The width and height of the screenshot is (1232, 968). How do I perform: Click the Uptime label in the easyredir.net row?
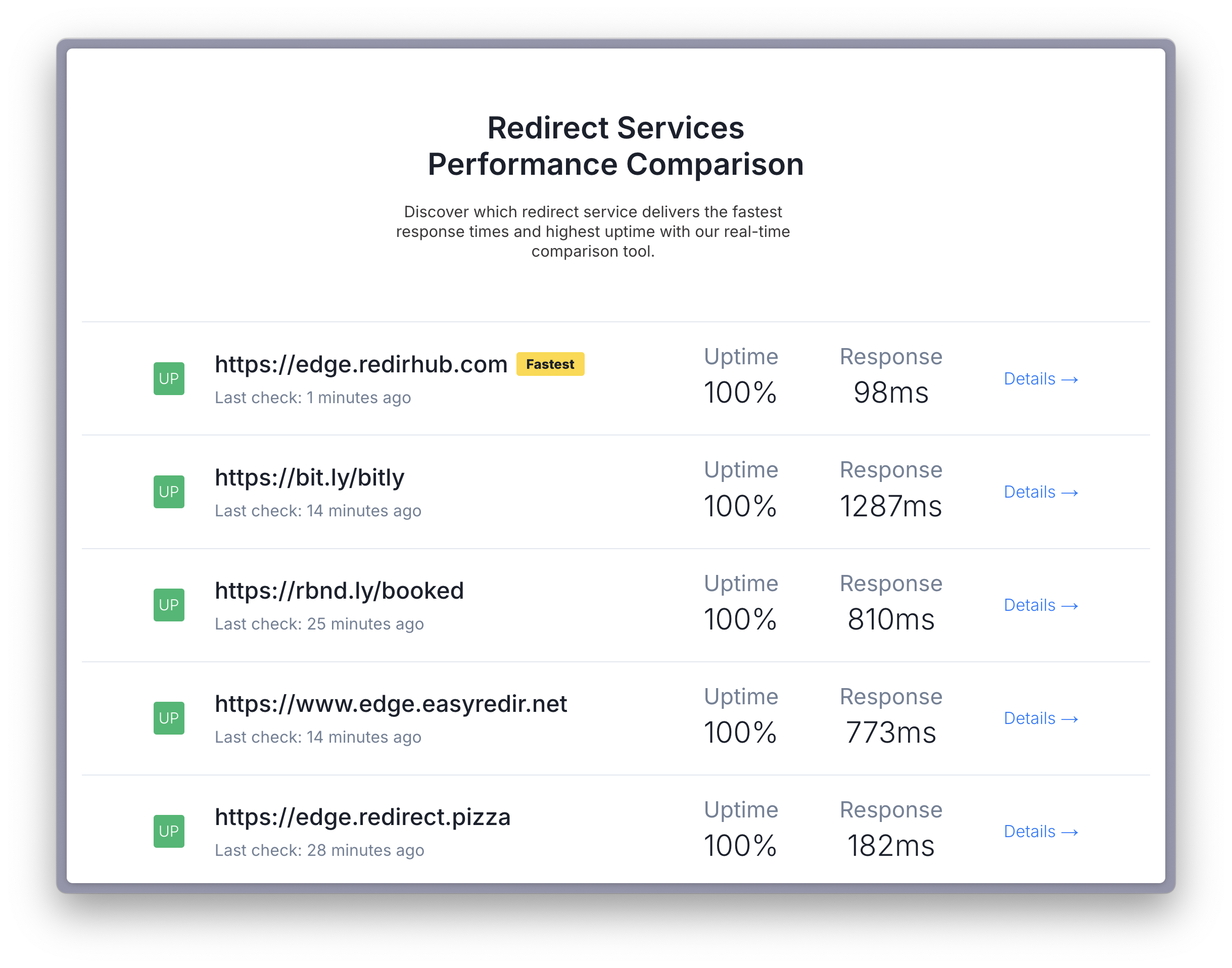click(741, 697)
